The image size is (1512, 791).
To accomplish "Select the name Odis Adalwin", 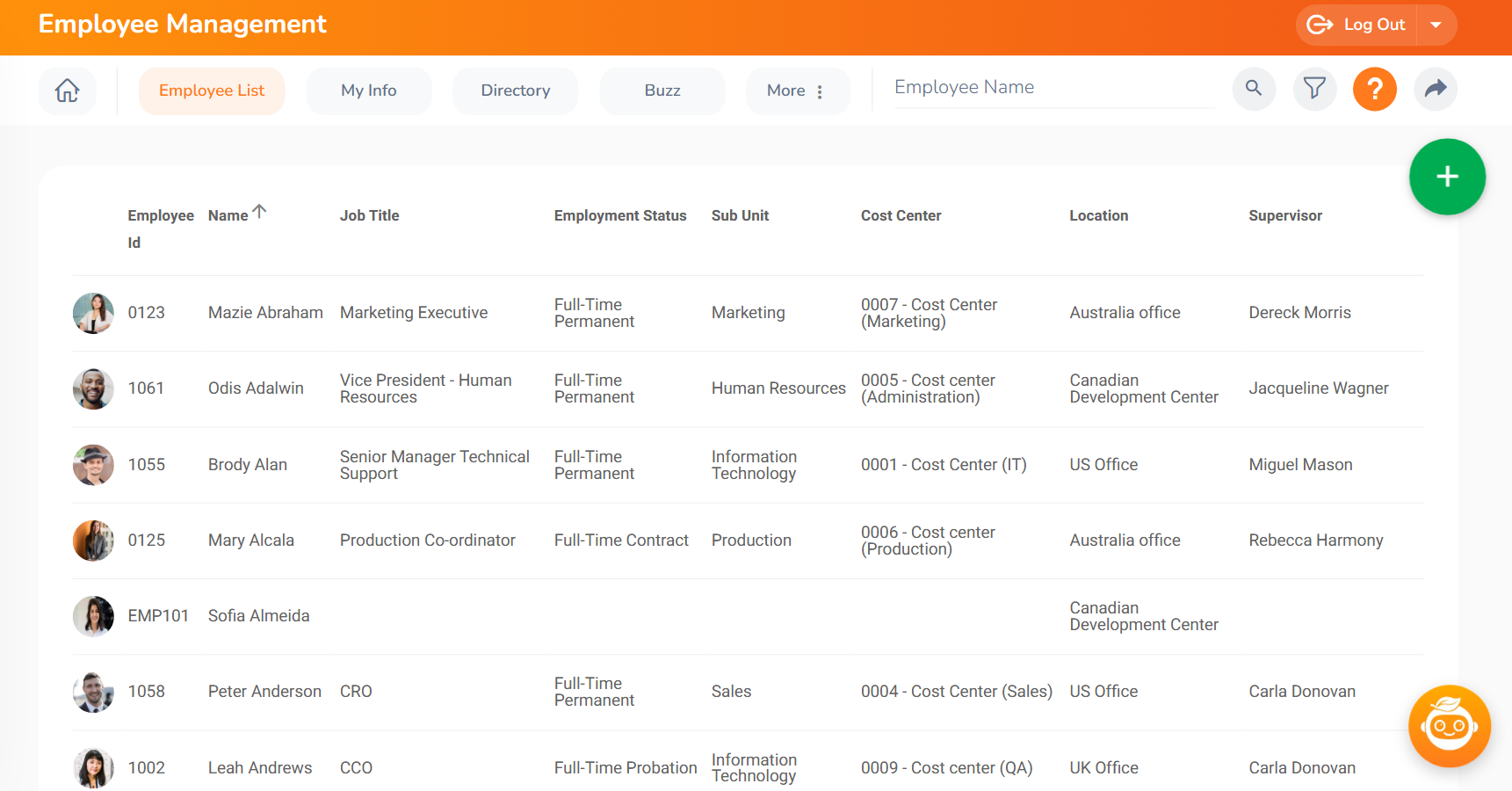I will click(256, 388).
